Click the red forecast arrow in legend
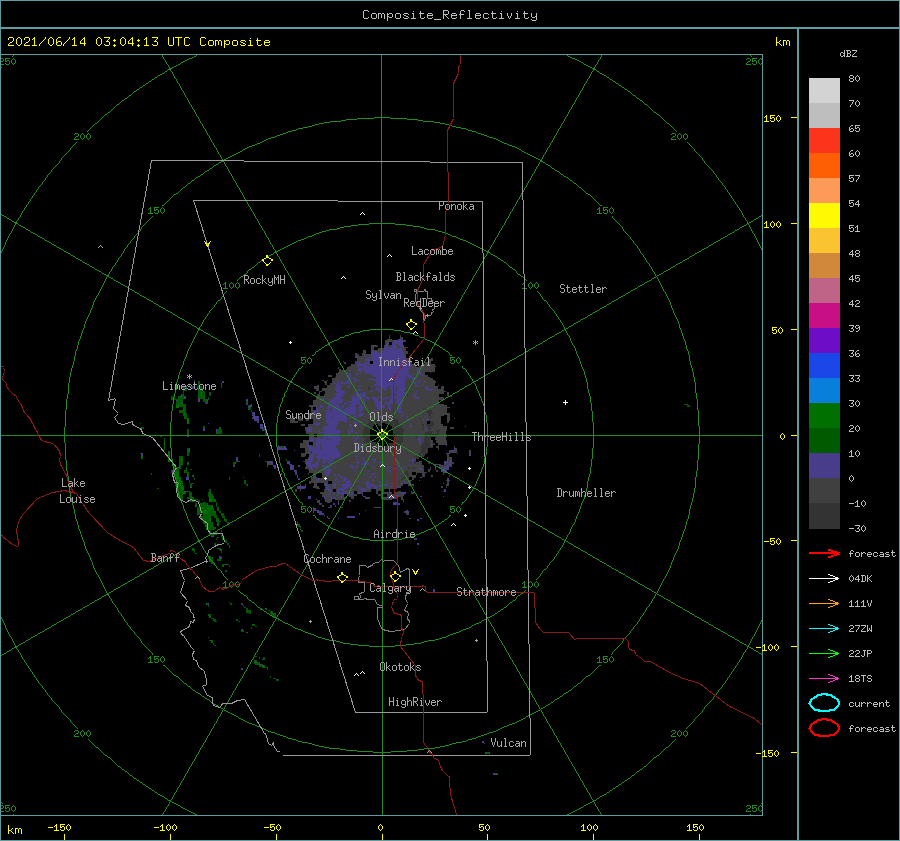The height and width of the screenshot is (841, 900). [824, 553]
